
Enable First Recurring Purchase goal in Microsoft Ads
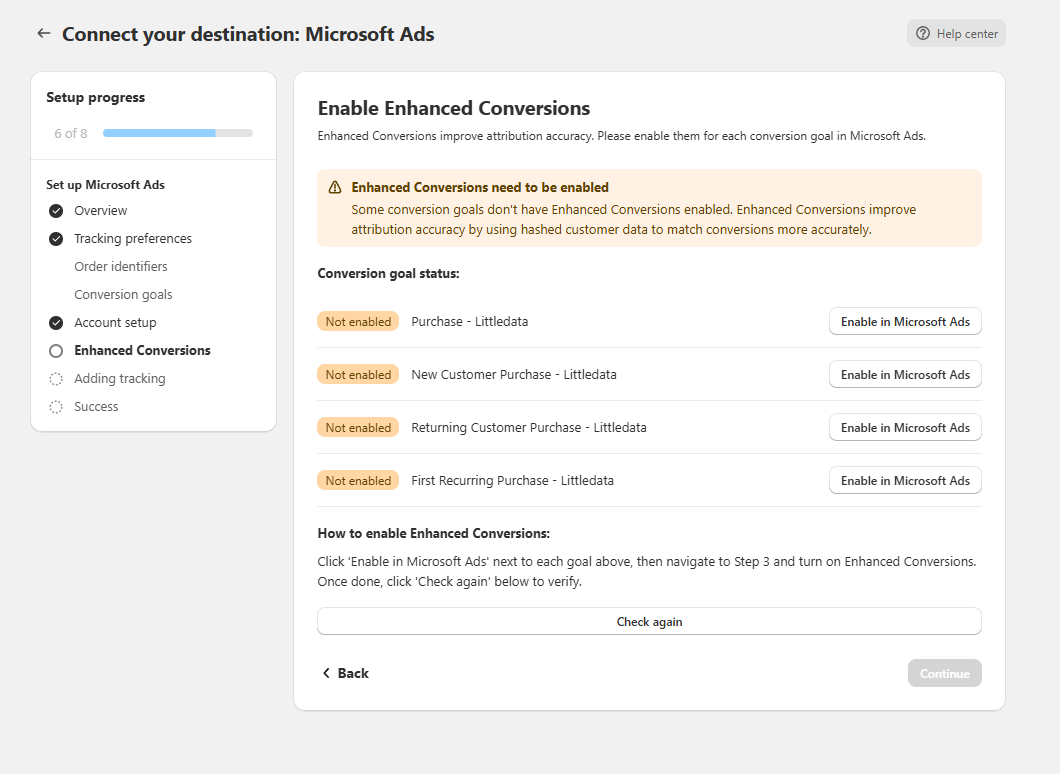(x=905, y=481)
